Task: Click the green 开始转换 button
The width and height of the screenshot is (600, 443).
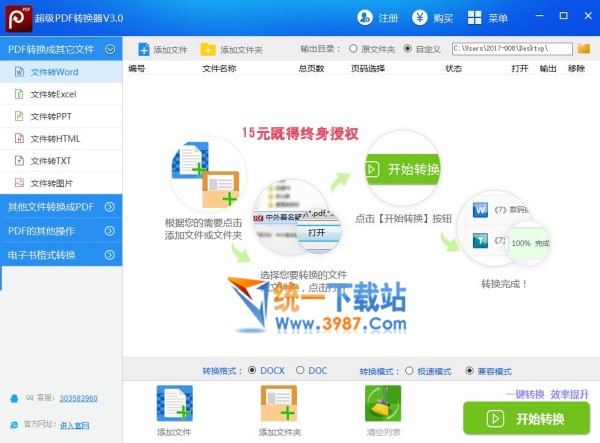Action: [526, 418]
